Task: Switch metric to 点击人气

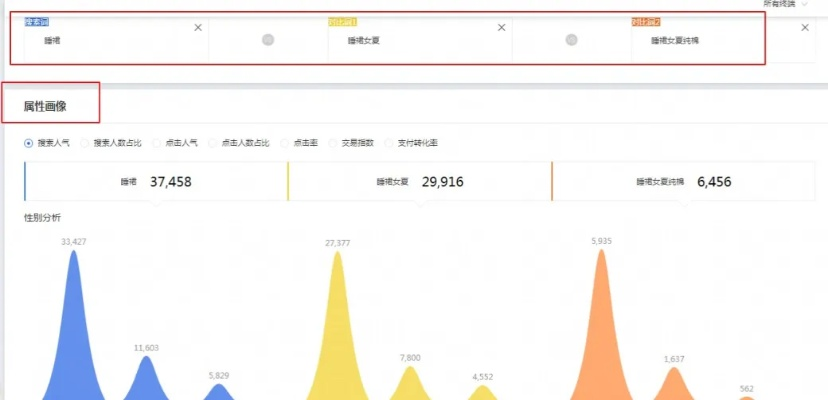Action: pyautogui.click(x=157, y=143)
